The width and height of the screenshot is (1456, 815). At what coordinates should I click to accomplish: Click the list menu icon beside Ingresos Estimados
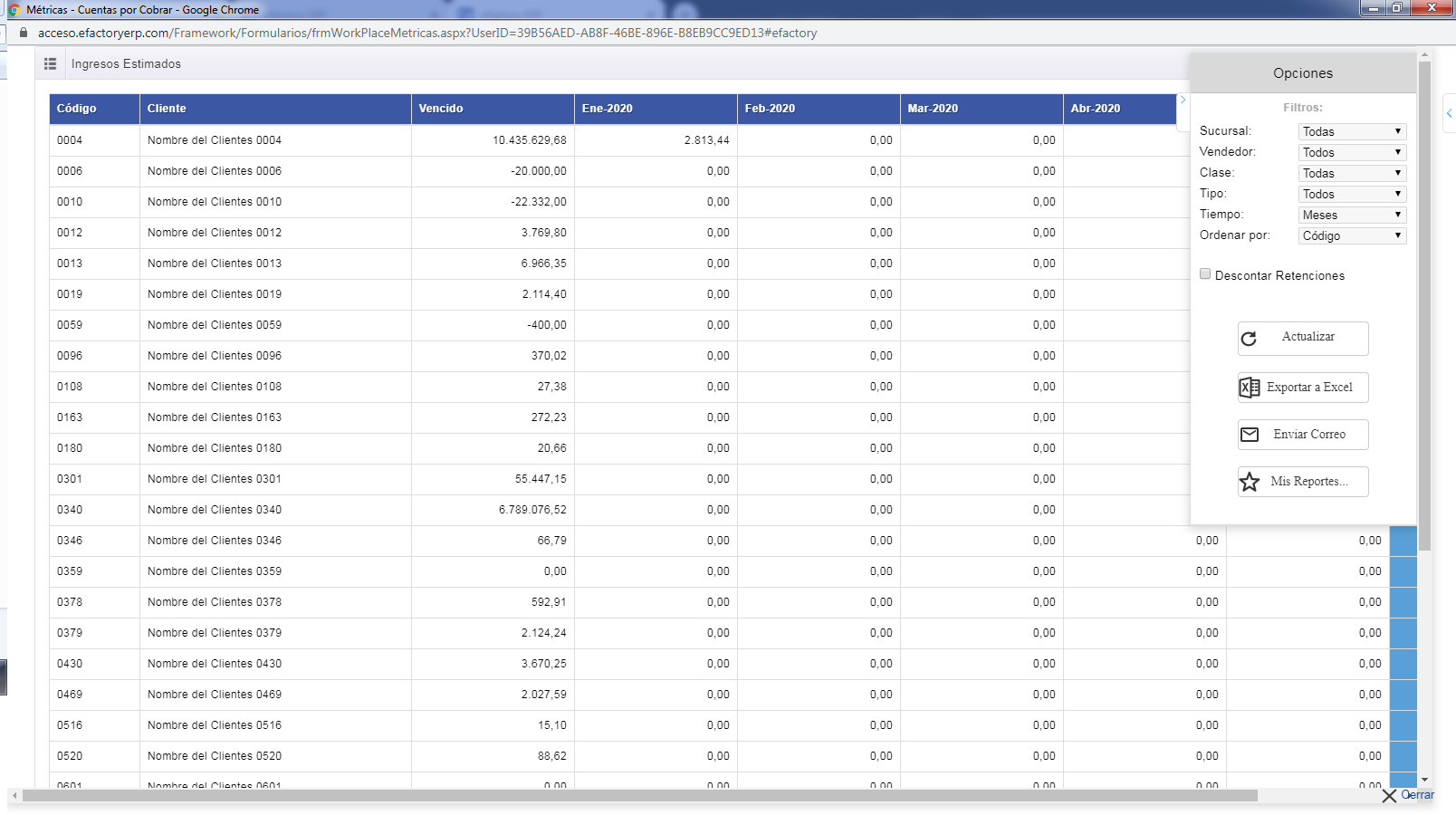(x=50, y=63)
